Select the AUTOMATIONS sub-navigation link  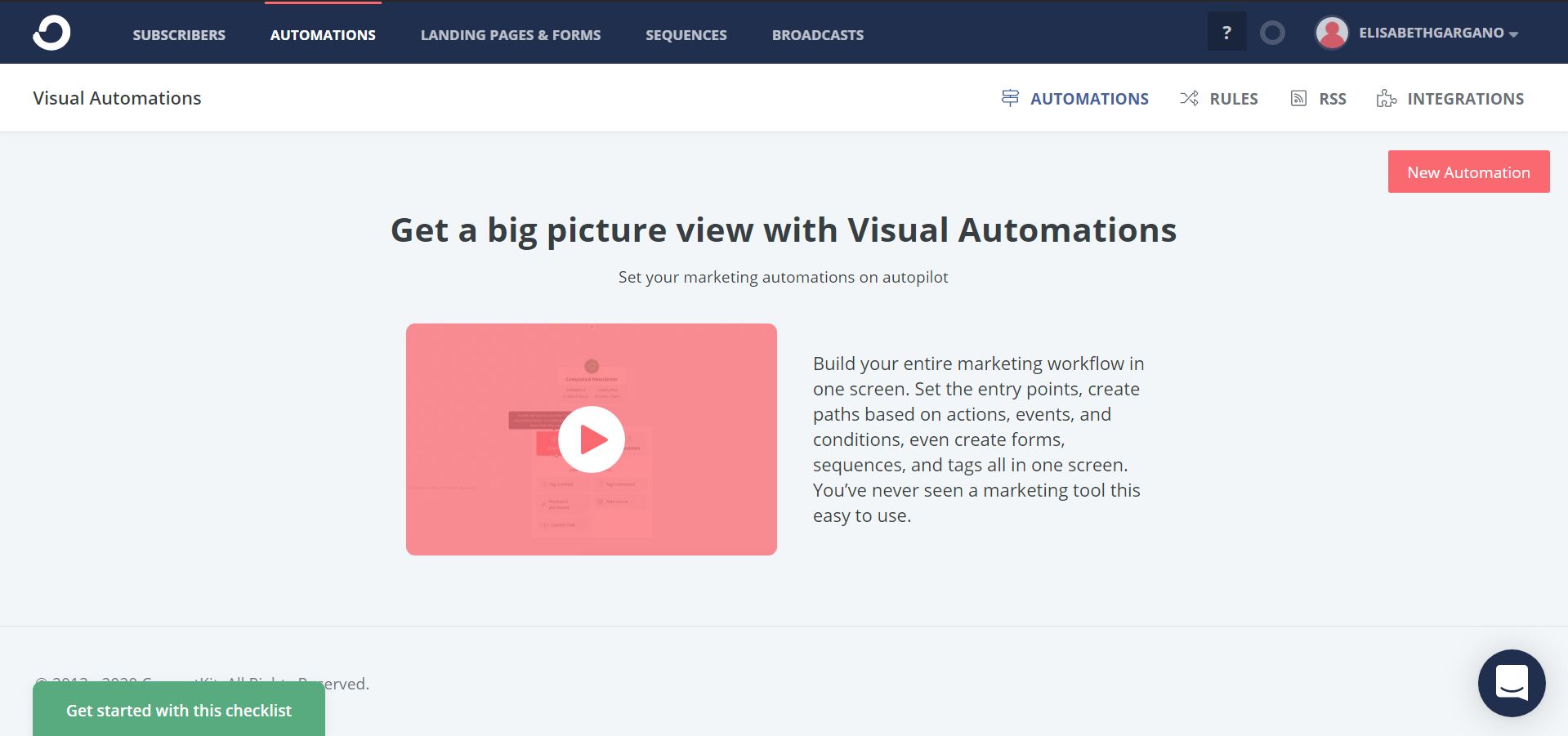point(1089,99)
